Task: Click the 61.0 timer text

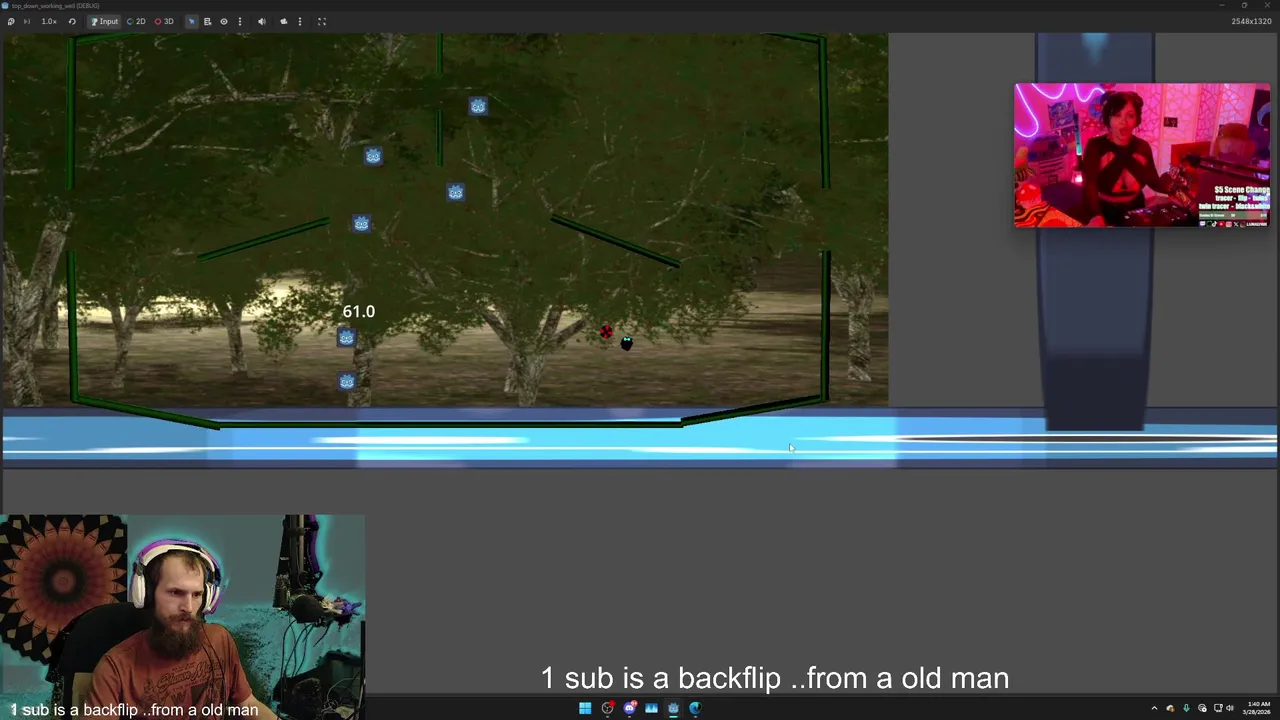Action: pyautogui.click(x=359, y=312)
